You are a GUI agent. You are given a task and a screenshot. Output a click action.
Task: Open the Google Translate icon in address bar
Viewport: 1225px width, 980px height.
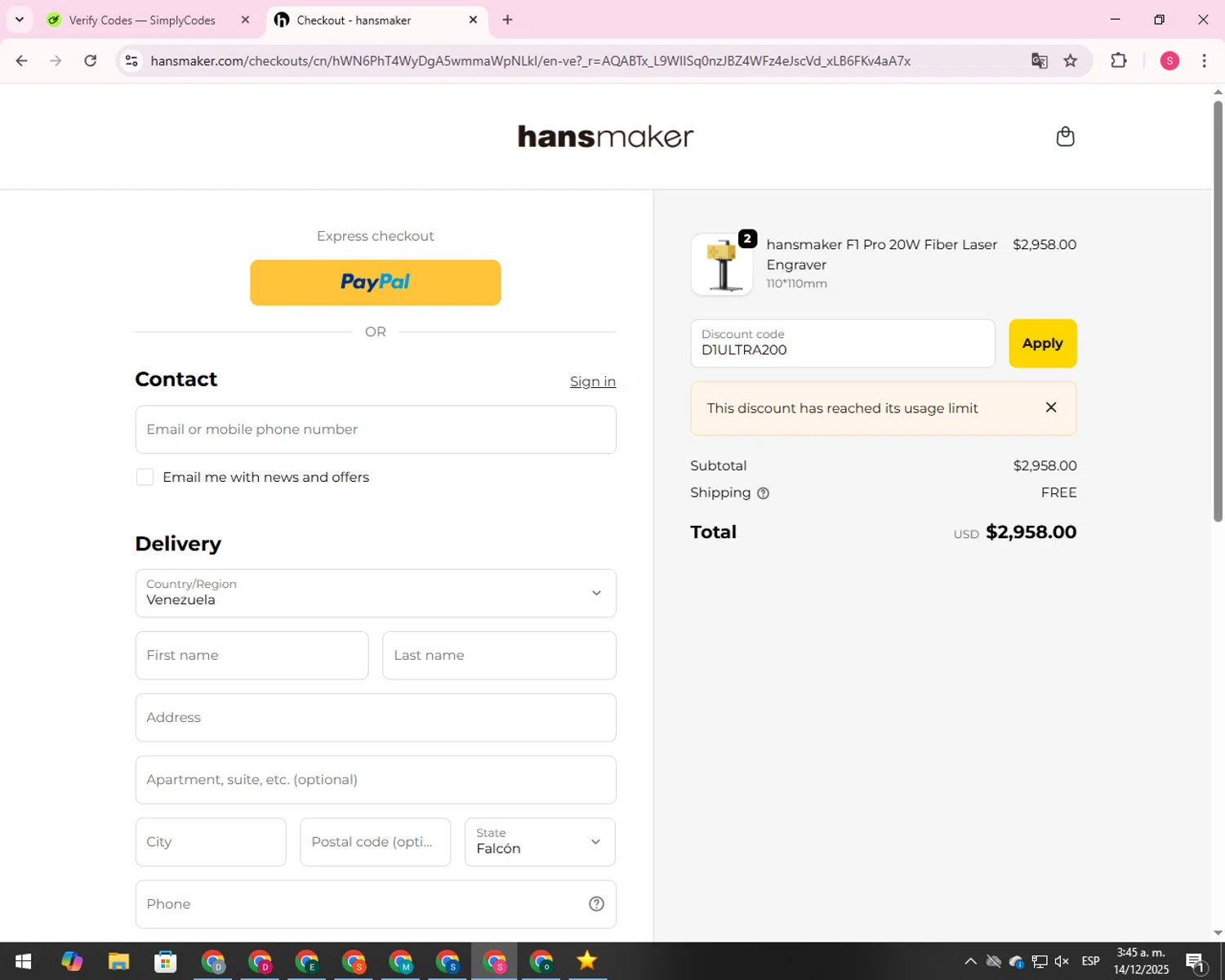click(1039, 60)
